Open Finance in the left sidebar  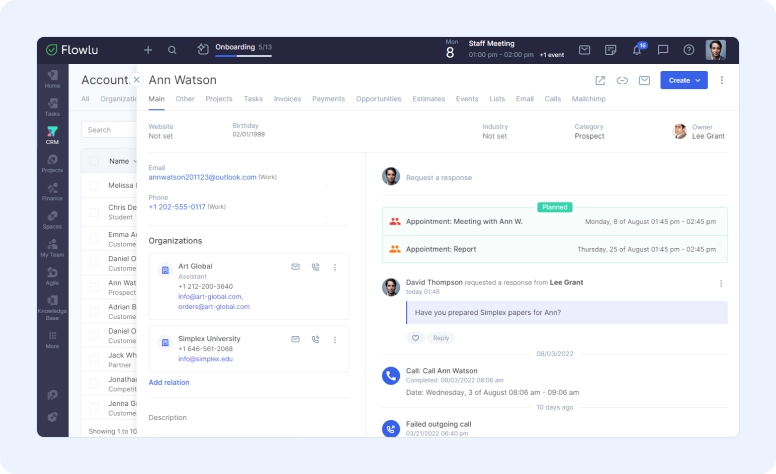pos(52,191)
